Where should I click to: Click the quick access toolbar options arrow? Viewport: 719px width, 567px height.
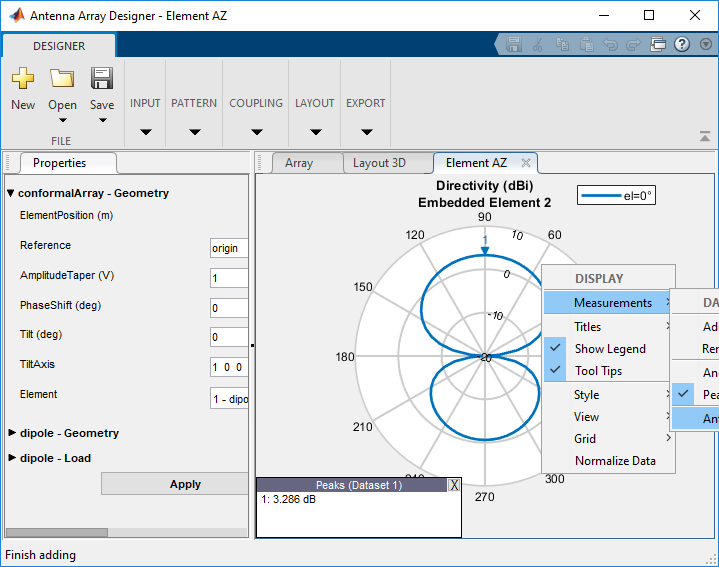click(706, 45)
